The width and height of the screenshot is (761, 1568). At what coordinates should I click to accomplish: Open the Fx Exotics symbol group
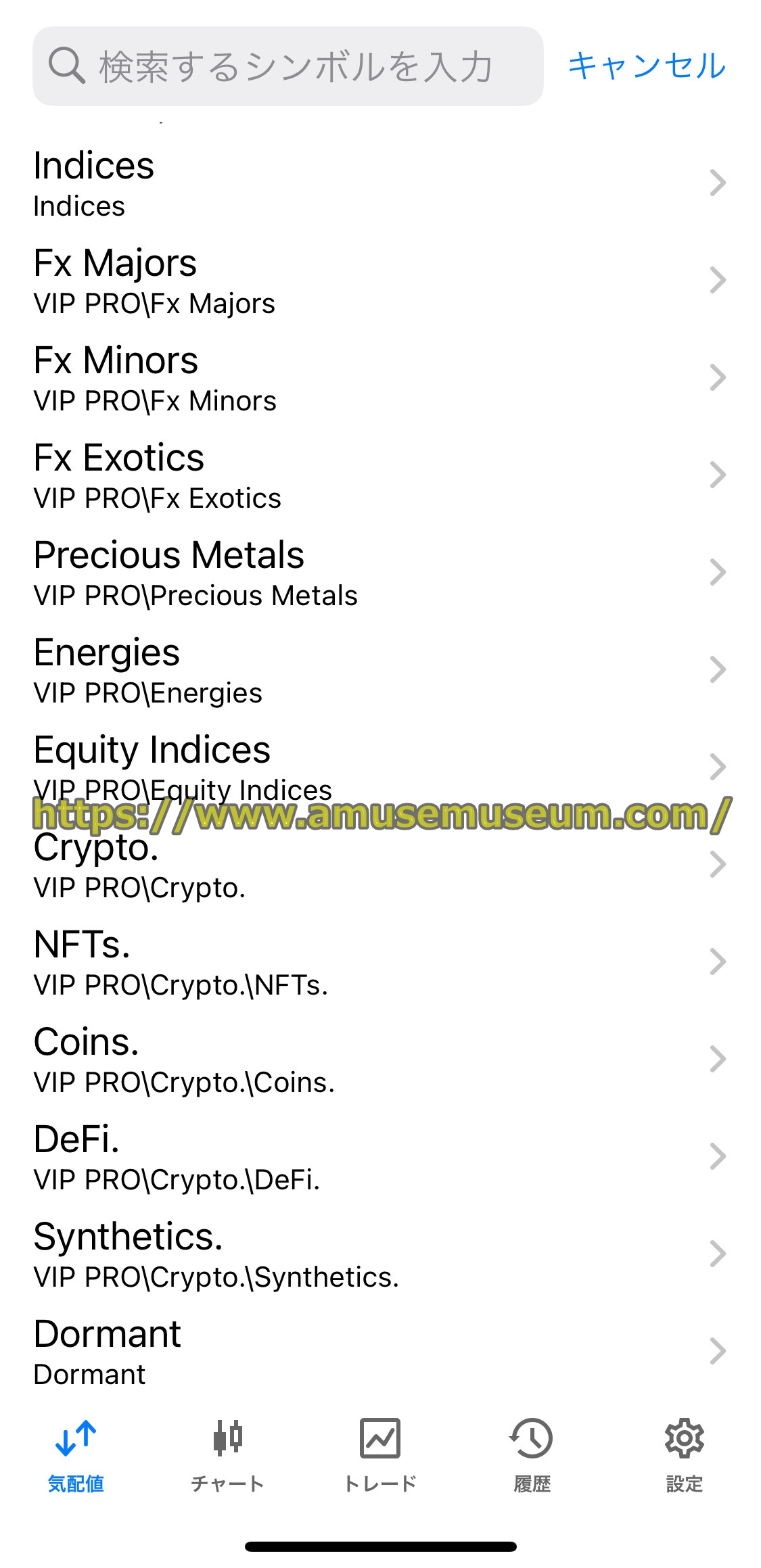tap(380, 475)
